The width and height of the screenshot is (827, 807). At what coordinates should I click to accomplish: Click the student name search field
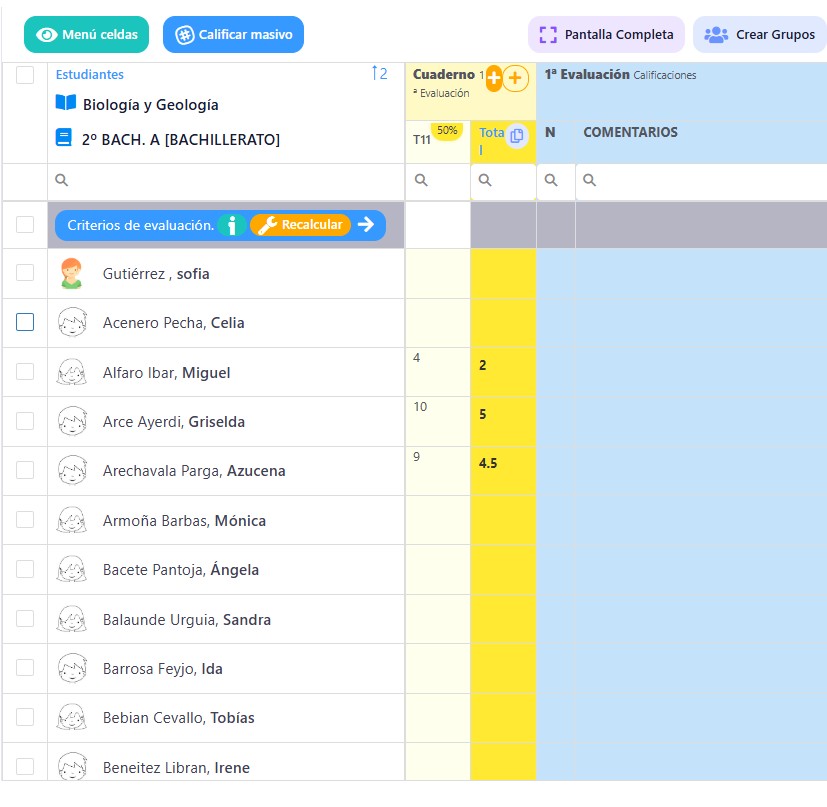click(x=226, y=181)
